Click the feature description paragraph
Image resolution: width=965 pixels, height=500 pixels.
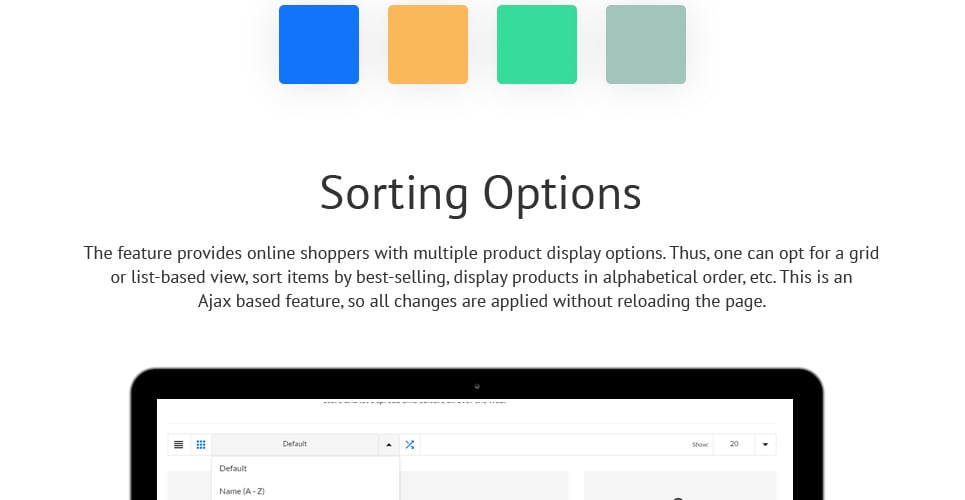click(x=481, y=277)
